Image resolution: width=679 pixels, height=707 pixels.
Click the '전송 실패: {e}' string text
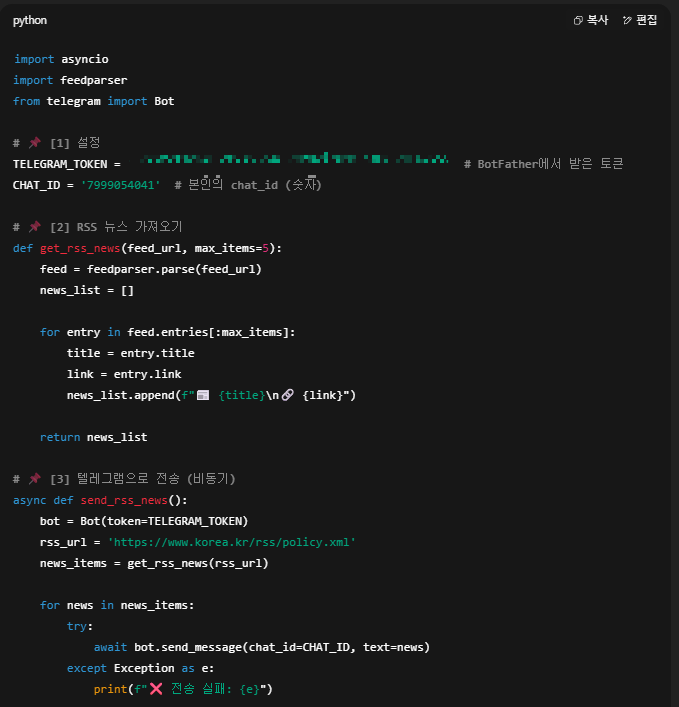215,689
